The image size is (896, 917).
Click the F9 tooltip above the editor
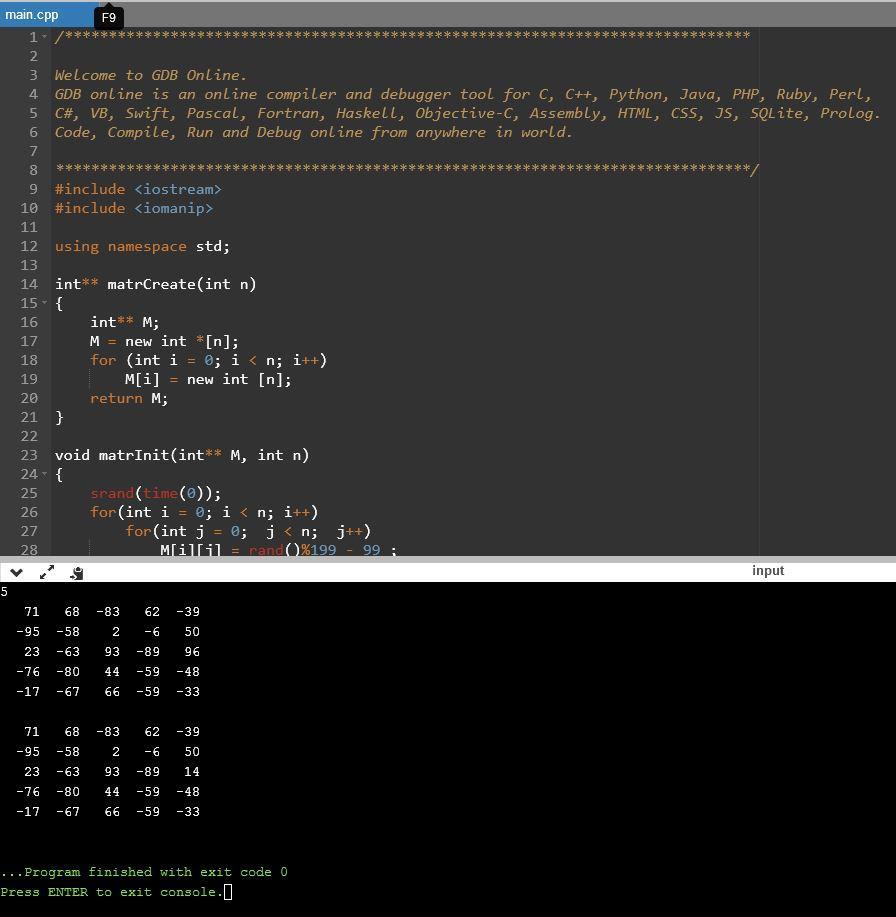(109, 18)
